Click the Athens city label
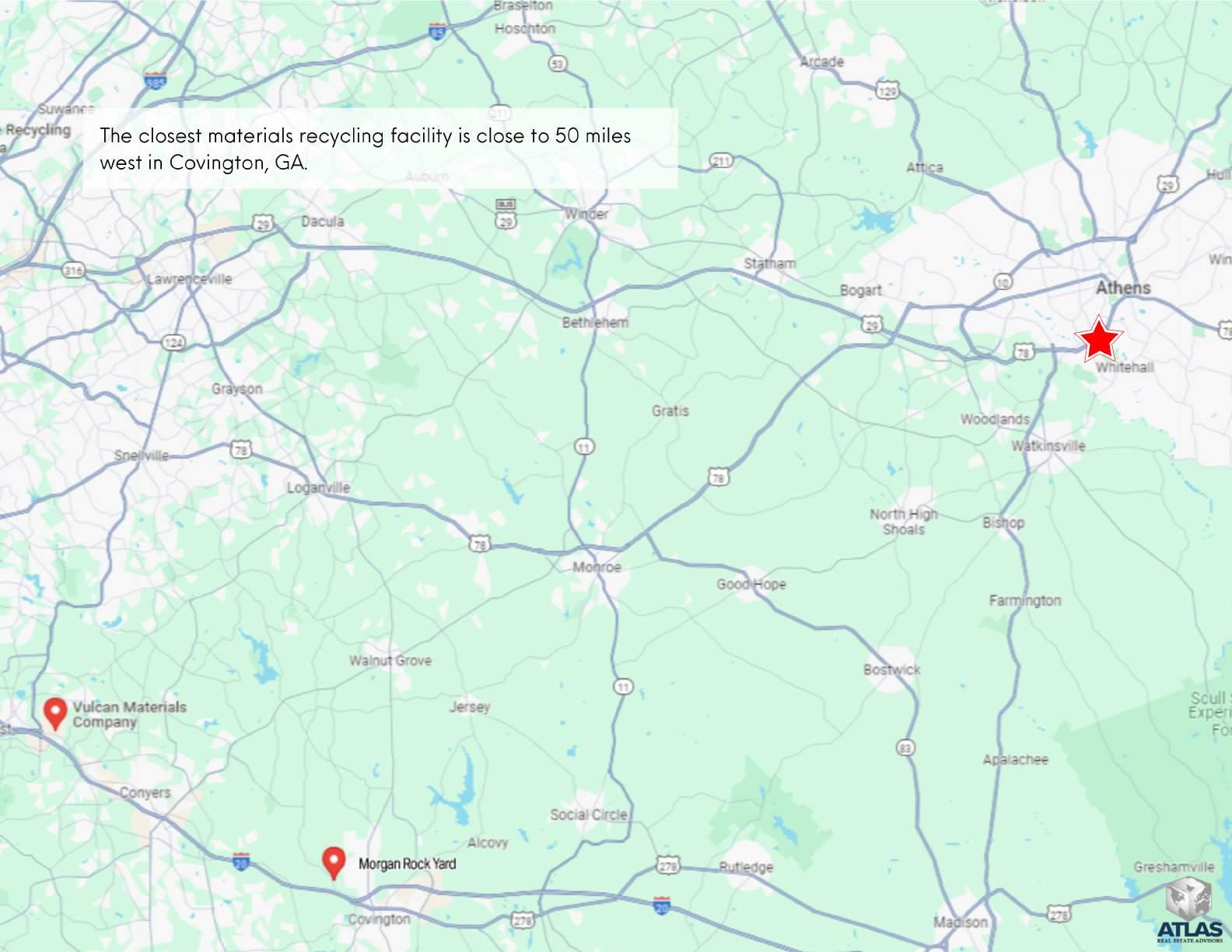The height and width of the screenshot is (952, 1232). [1122, 288]
